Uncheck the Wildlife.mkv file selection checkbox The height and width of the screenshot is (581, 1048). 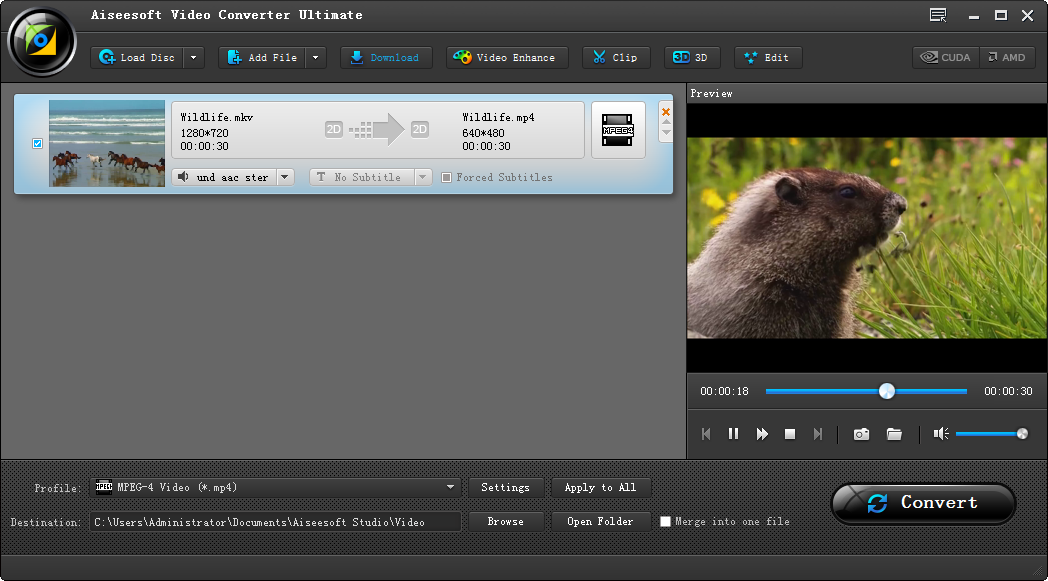coord(37,143)
